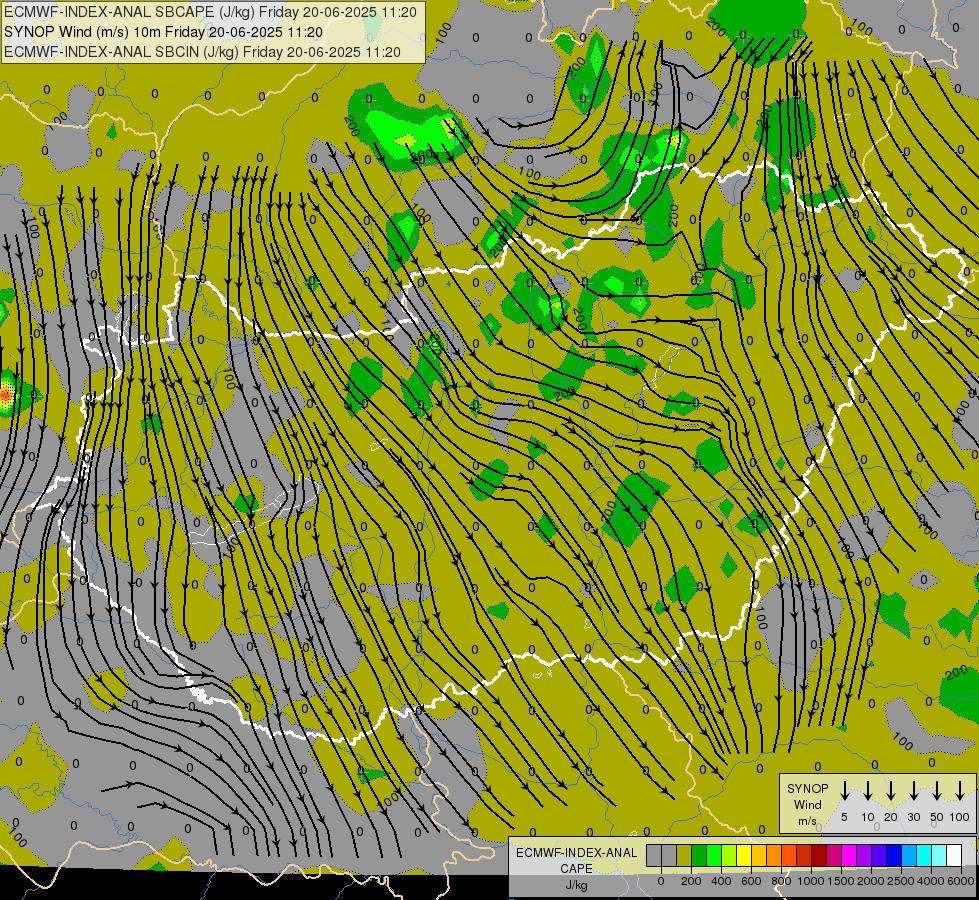Click the '0' tick label on CAPE scale
Screen dimensions: 979x900
pyautogui.click(x=661, y=881)
